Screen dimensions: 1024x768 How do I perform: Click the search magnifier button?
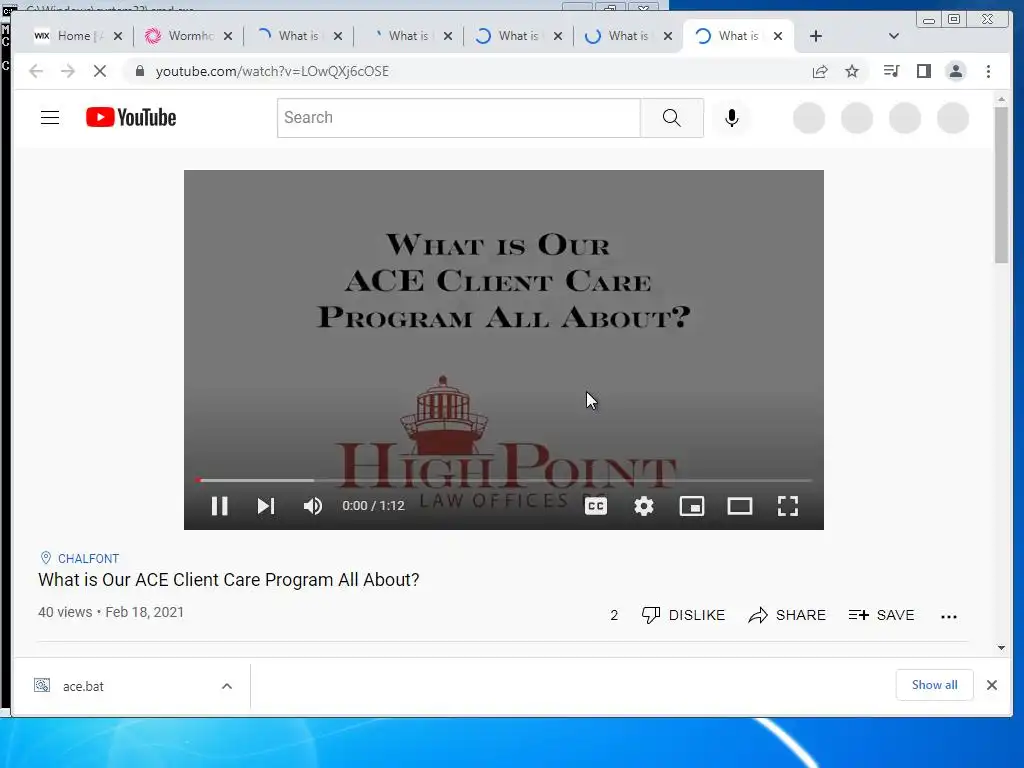671,118
